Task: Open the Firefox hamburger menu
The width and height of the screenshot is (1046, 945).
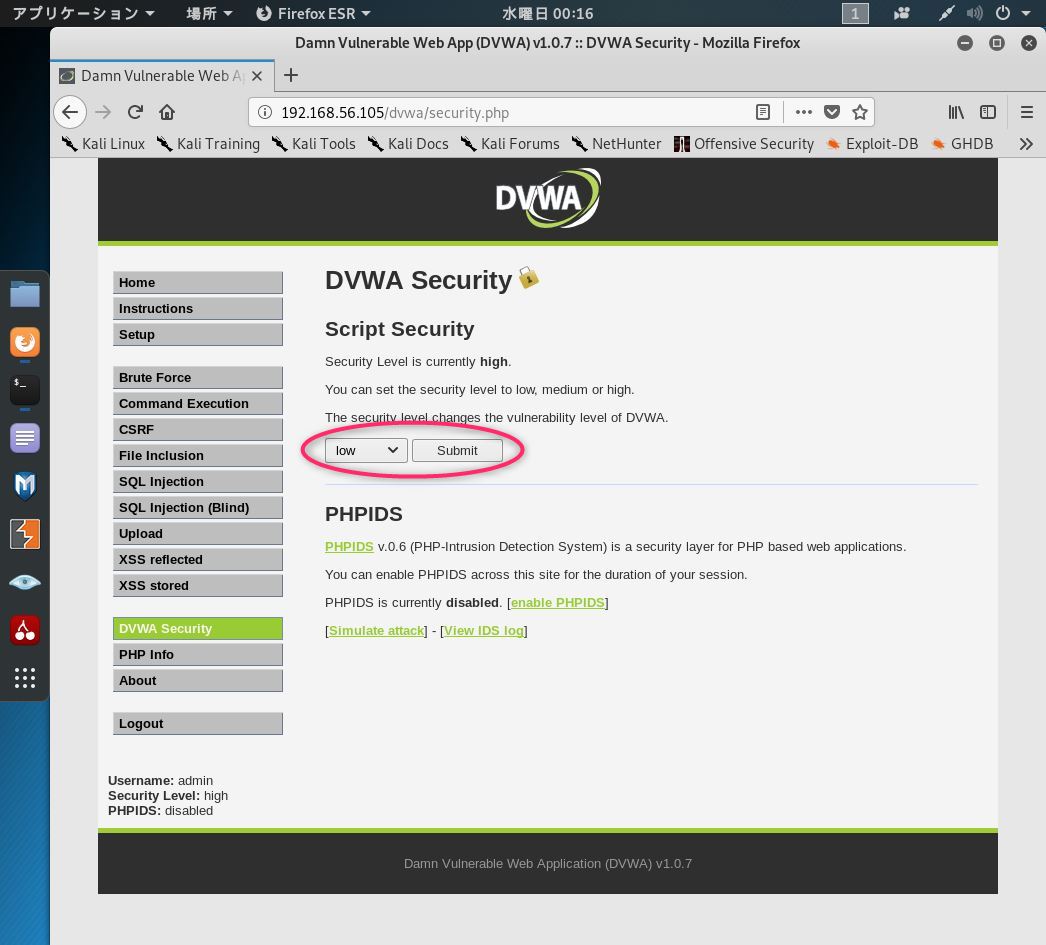Action: (1027, 112)
